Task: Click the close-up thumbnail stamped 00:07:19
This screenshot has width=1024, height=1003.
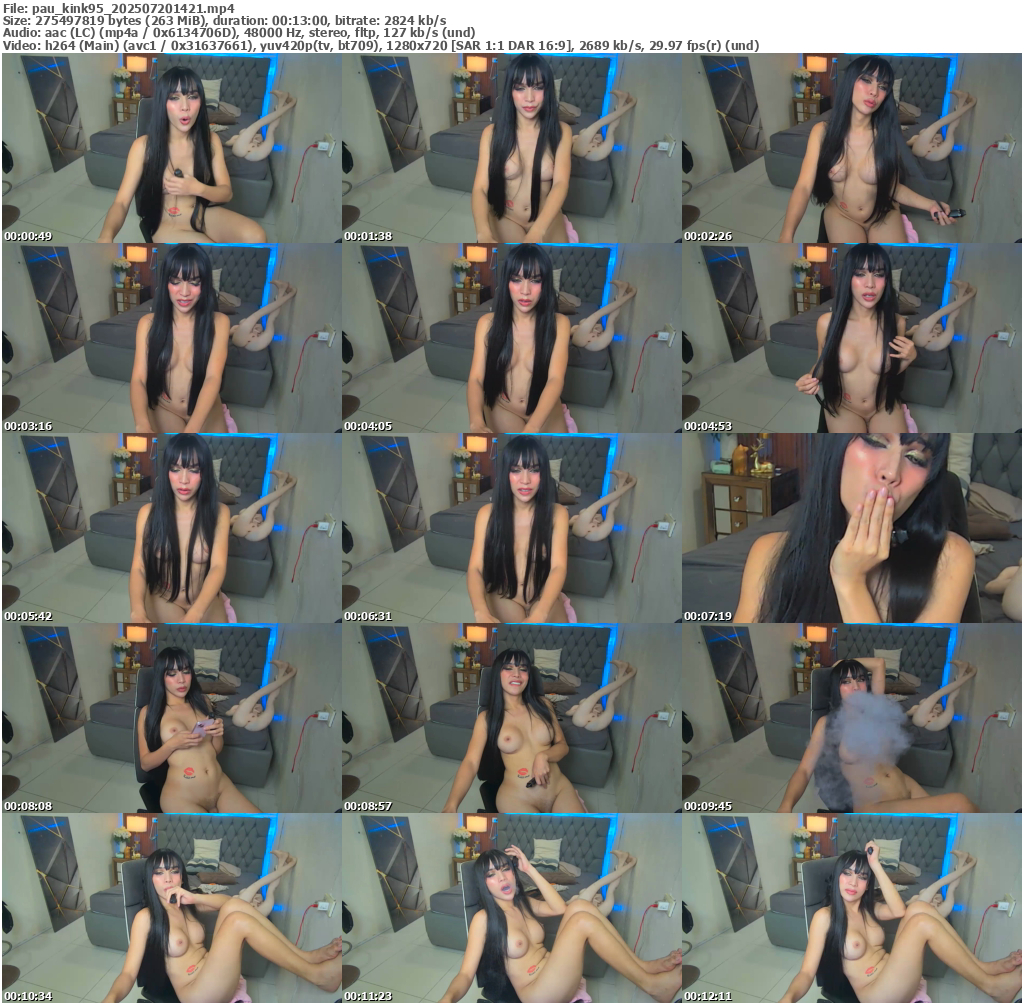Action: click(852, 528)
